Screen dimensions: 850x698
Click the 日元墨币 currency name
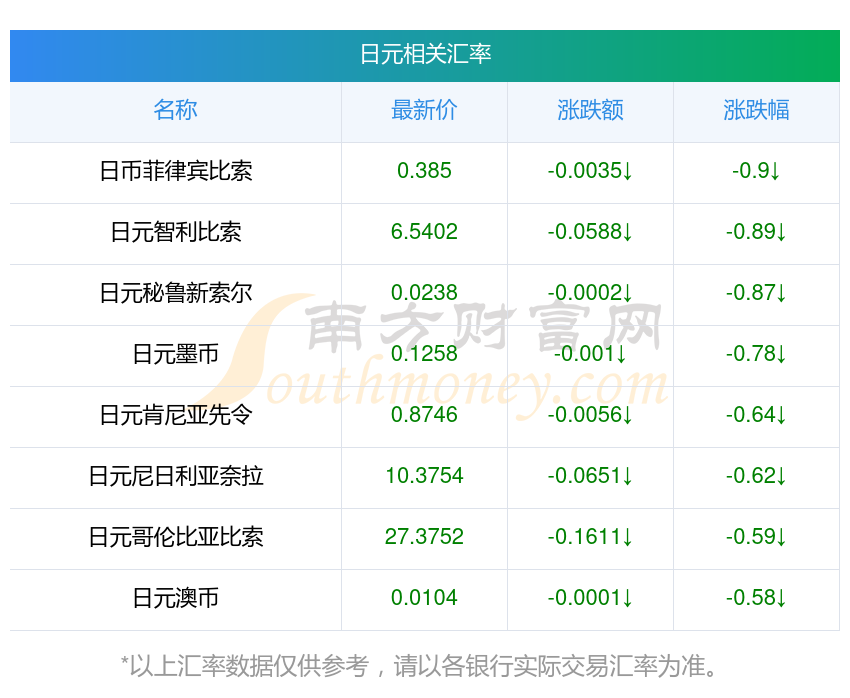point(176,354)
